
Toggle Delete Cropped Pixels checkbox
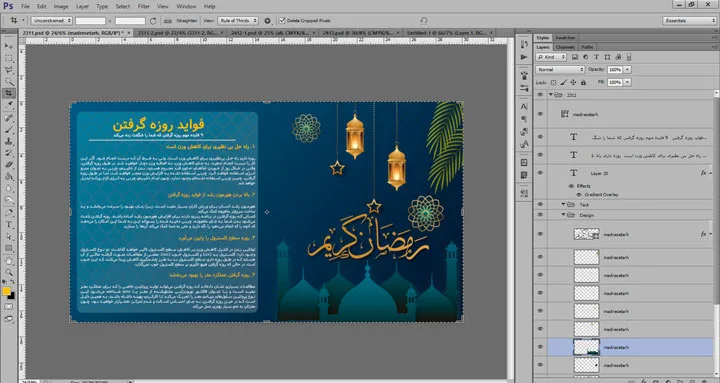(x=282, y=21)
